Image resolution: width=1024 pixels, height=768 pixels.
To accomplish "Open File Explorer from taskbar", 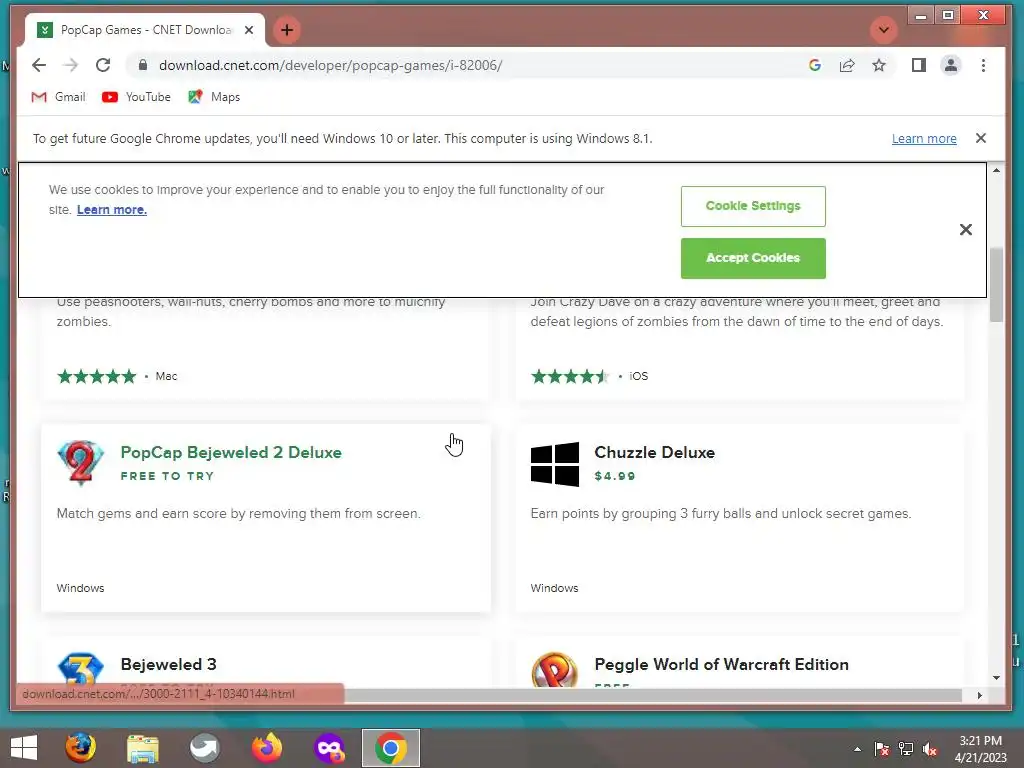I will point(142,748).
